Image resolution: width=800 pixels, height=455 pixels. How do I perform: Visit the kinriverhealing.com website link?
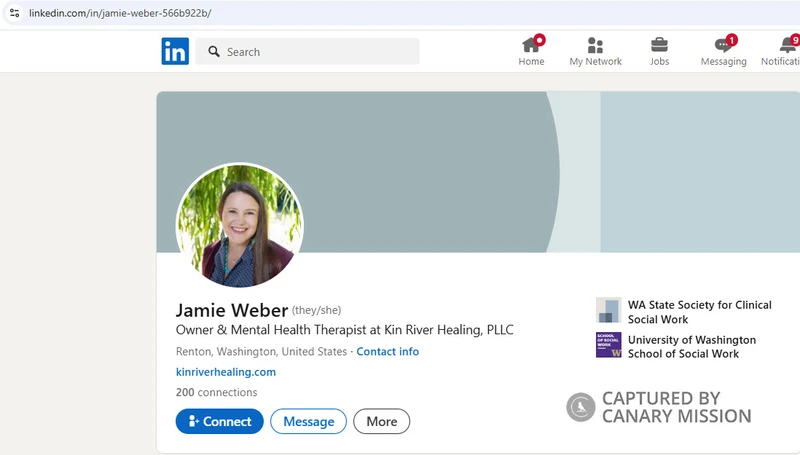pyautogui.click(x=225, y=372)
